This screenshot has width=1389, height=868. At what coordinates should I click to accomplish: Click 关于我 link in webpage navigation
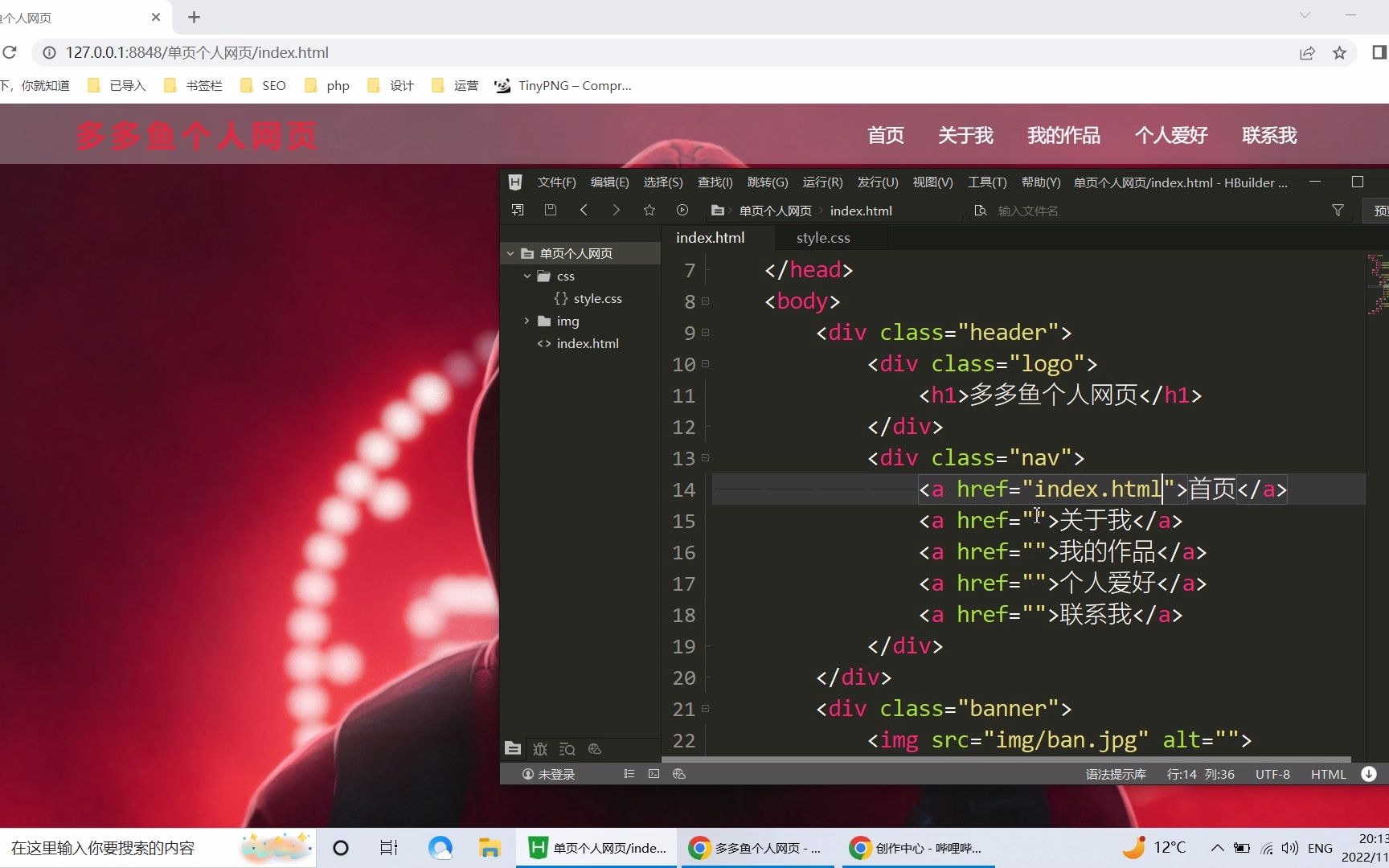pos(965,135)
